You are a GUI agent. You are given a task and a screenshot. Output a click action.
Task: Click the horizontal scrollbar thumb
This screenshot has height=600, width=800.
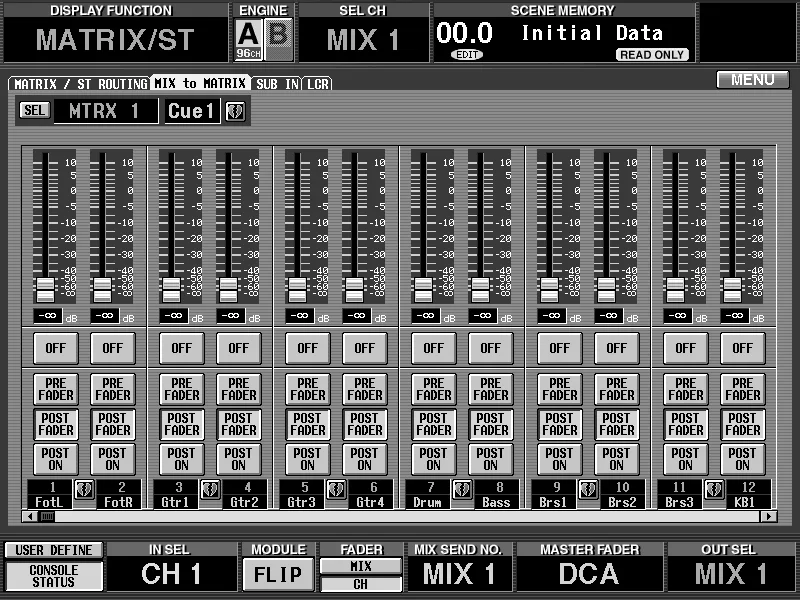click(47, 516)
